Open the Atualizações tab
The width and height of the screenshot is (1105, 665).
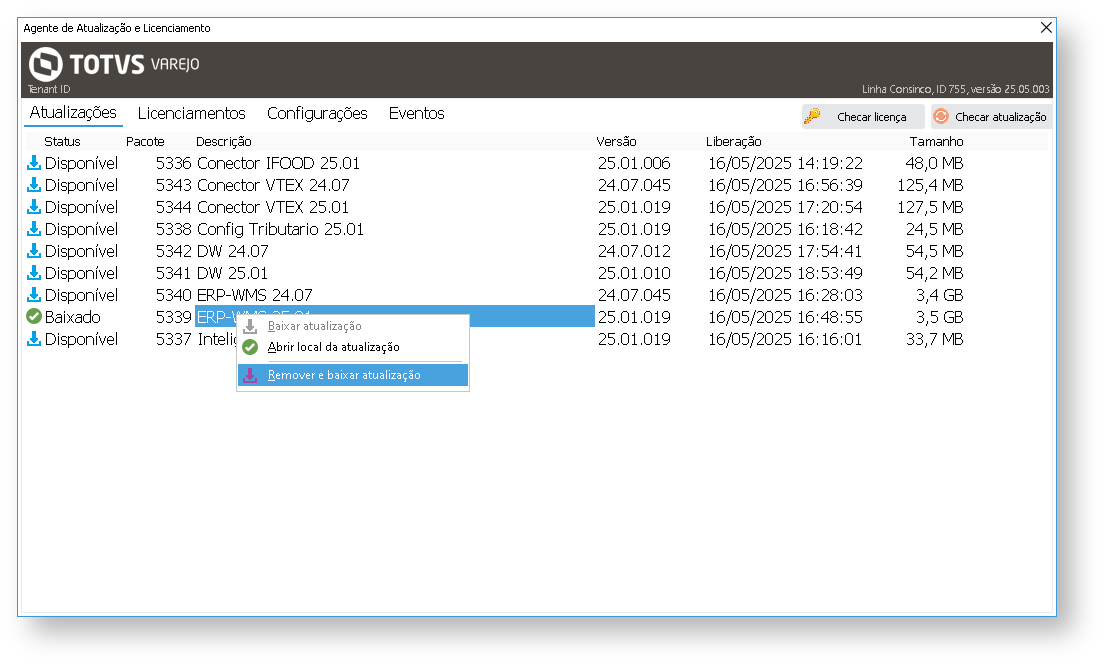[73, 113]
